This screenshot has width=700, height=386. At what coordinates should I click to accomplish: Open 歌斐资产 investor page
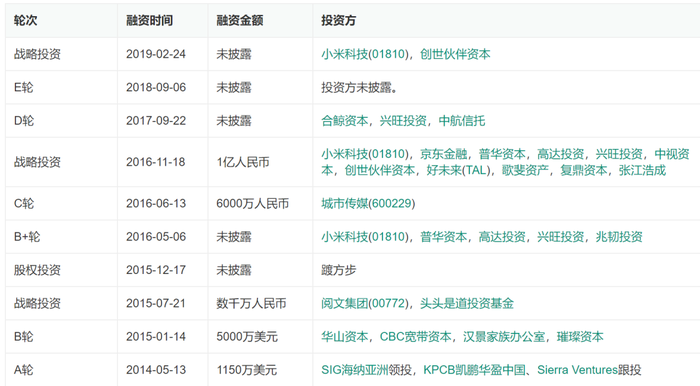pyautogui.click(x=525, y=170)
